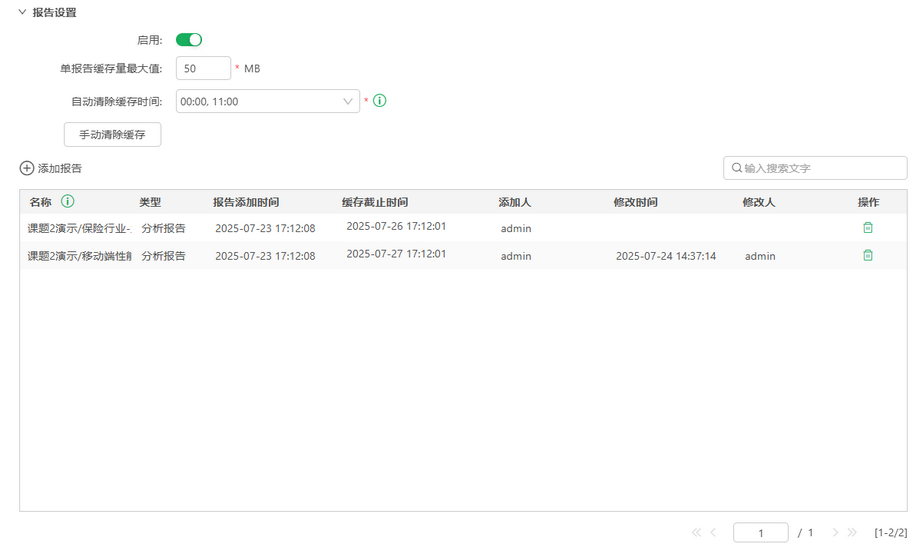Click the 单报告缓存量最大值 input box
This screenshot has width=920, height=551.
[x=203, y=68]
